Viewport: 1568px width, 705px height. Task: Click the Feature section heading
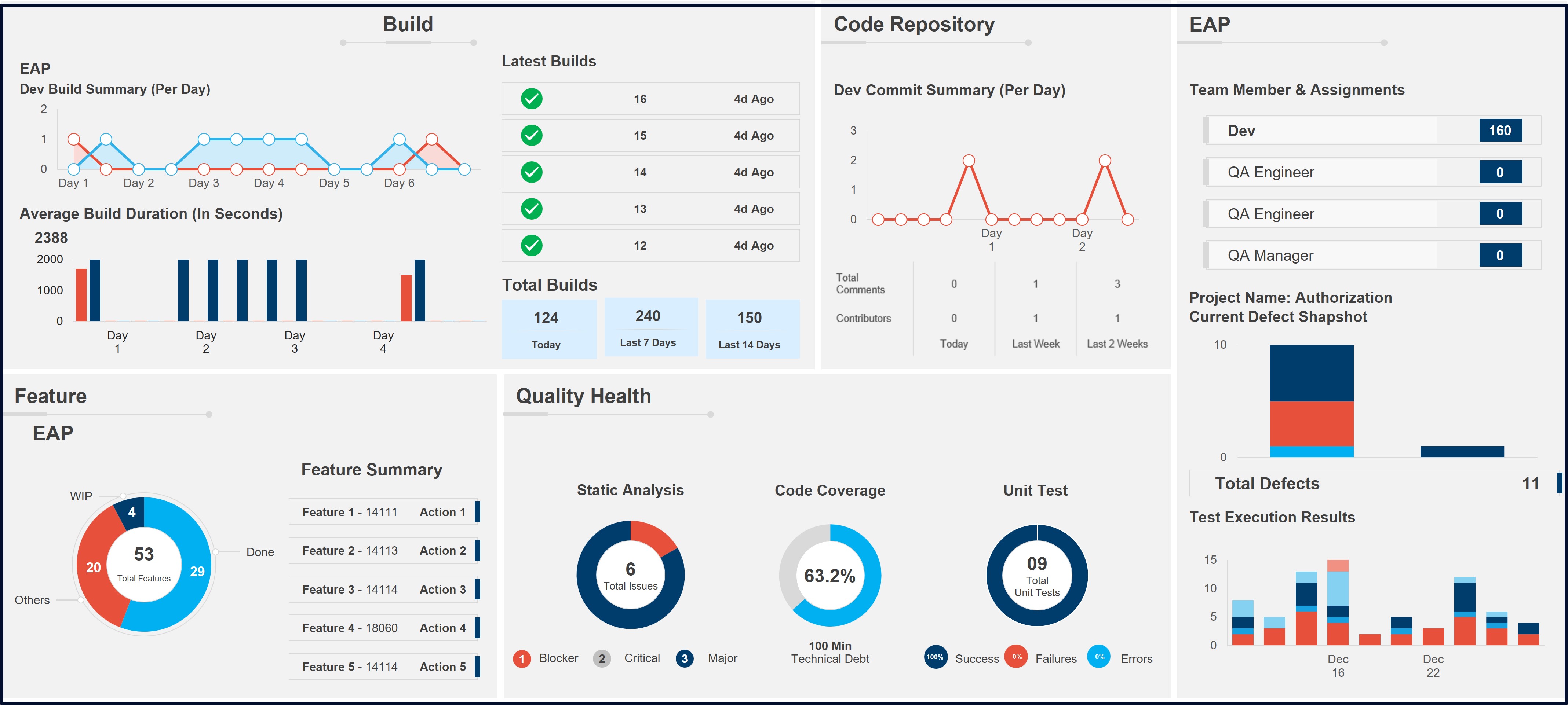pos(51,396)
